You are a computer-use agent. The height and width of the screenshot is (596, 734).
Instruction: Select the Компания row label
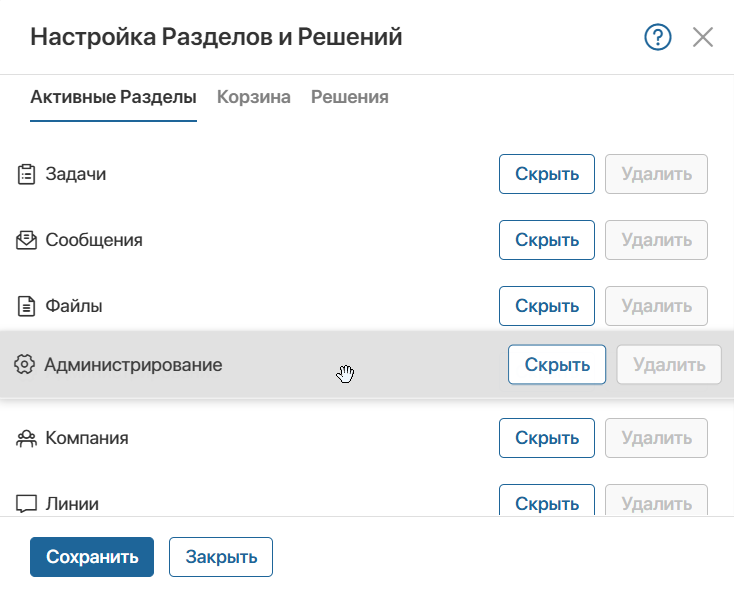(x=87, y=438)
